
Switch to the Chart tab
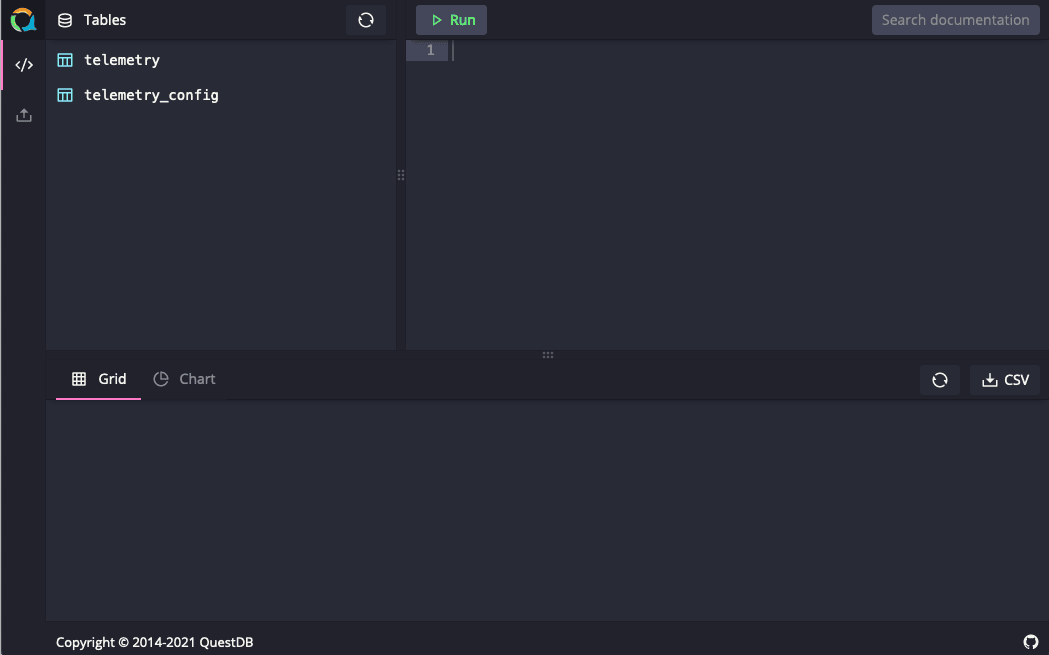pos(184,379)
